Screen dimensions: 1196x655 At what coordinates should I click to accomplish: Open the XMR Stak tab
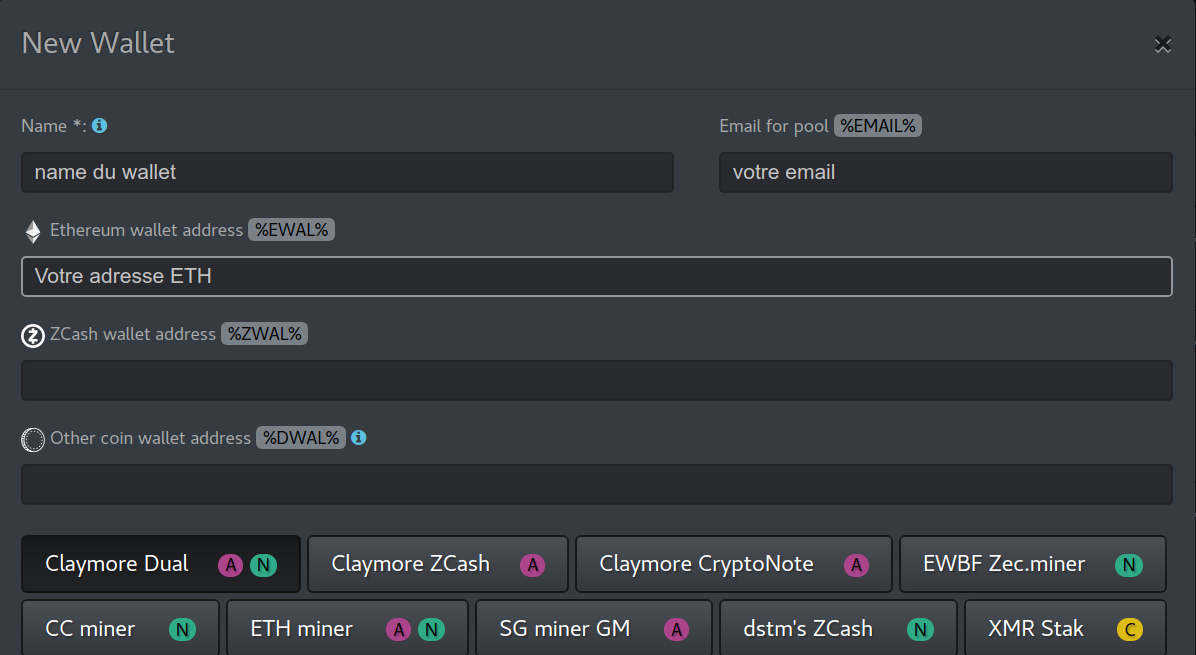tap(1066, 628)
